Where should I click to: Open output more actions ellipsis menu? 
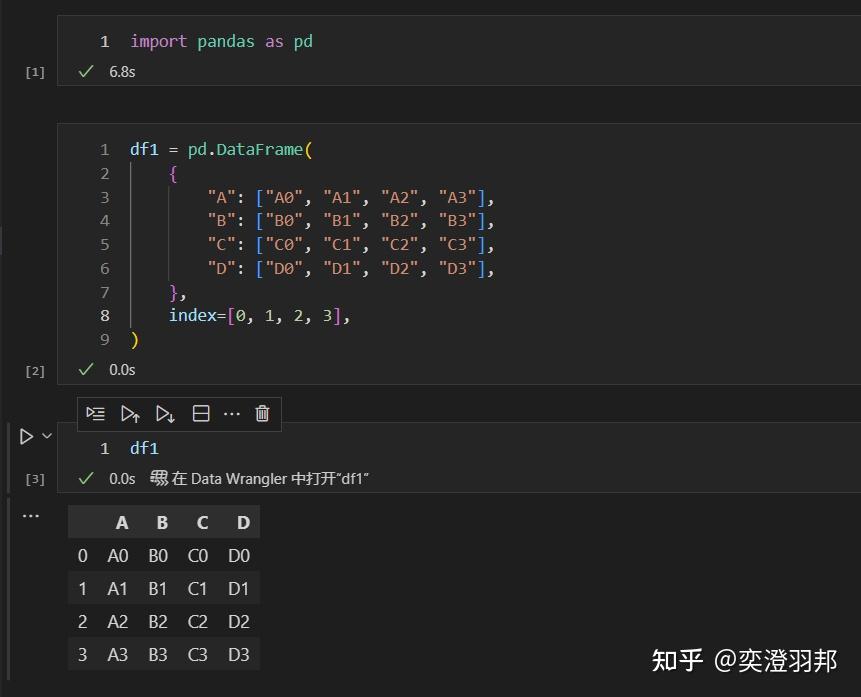pyautogui.click(x=31, y=516)
